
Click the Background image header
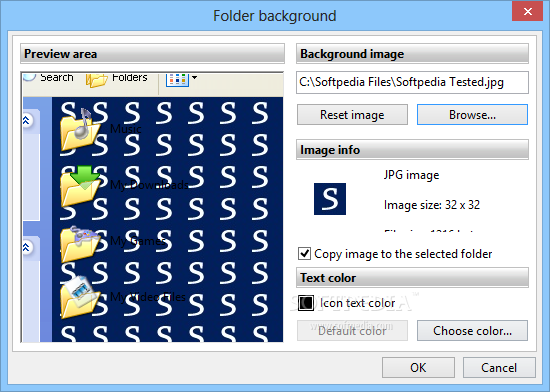[412, 54]
